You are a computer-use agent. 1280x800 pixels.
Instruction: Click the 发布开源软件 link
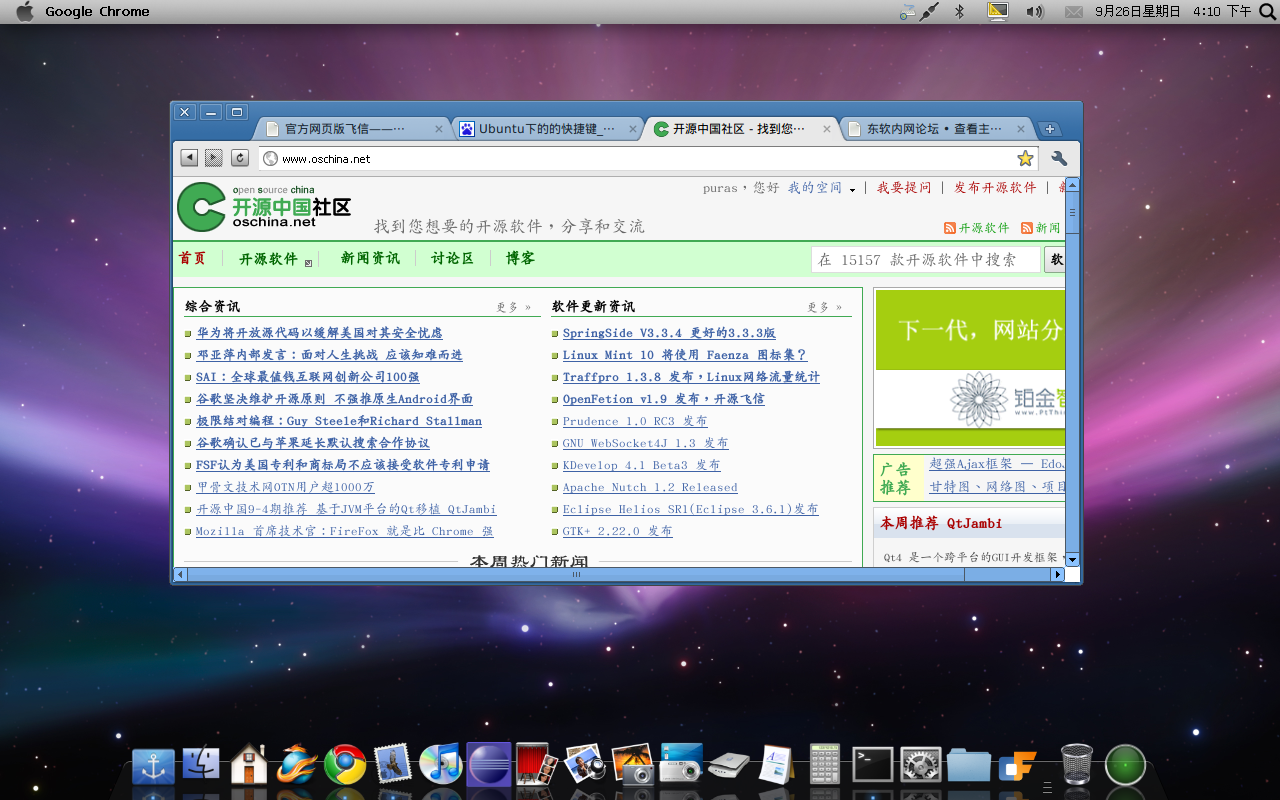(x=995, y=188)
